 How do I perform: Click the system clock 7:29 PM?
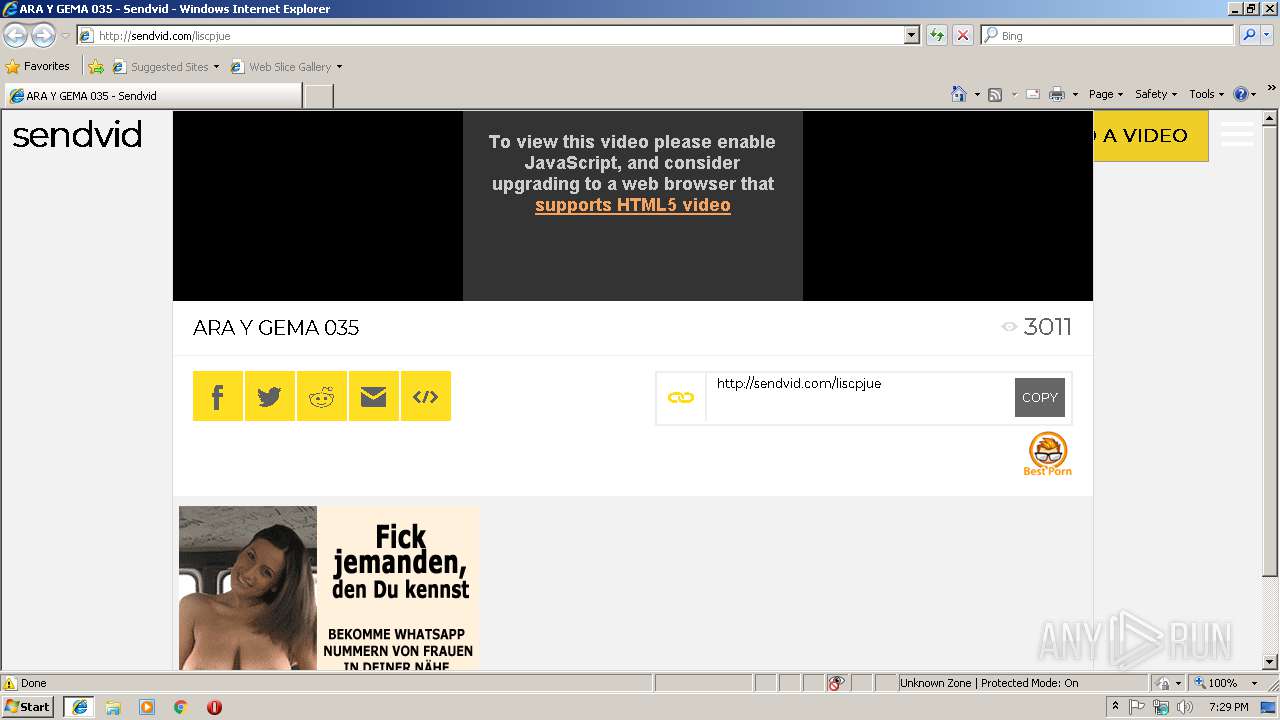click(x=1228, y=707)
